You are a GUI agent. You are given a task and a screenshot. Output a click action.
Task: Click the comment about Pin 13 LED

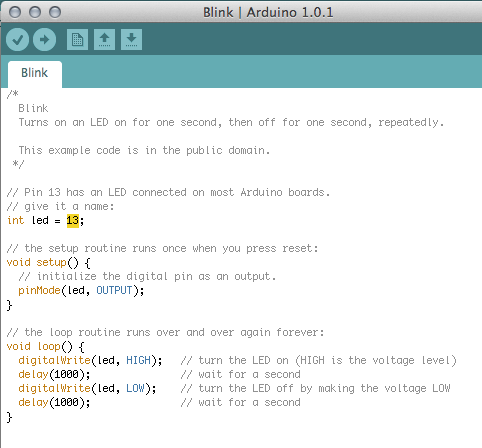click(x=168, y=193)
